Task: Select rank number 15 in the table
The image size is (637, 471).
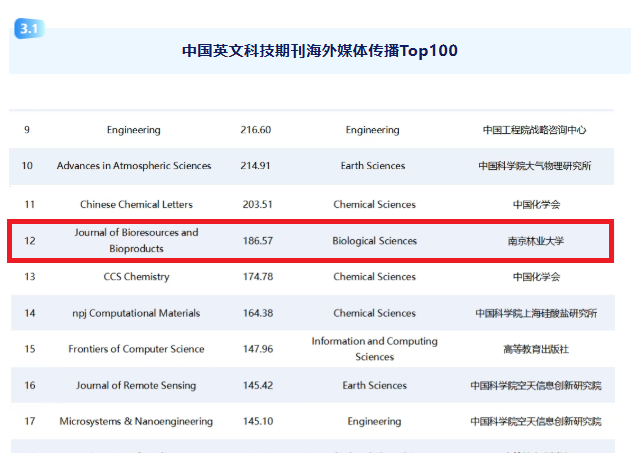Action: pos(28,349)
